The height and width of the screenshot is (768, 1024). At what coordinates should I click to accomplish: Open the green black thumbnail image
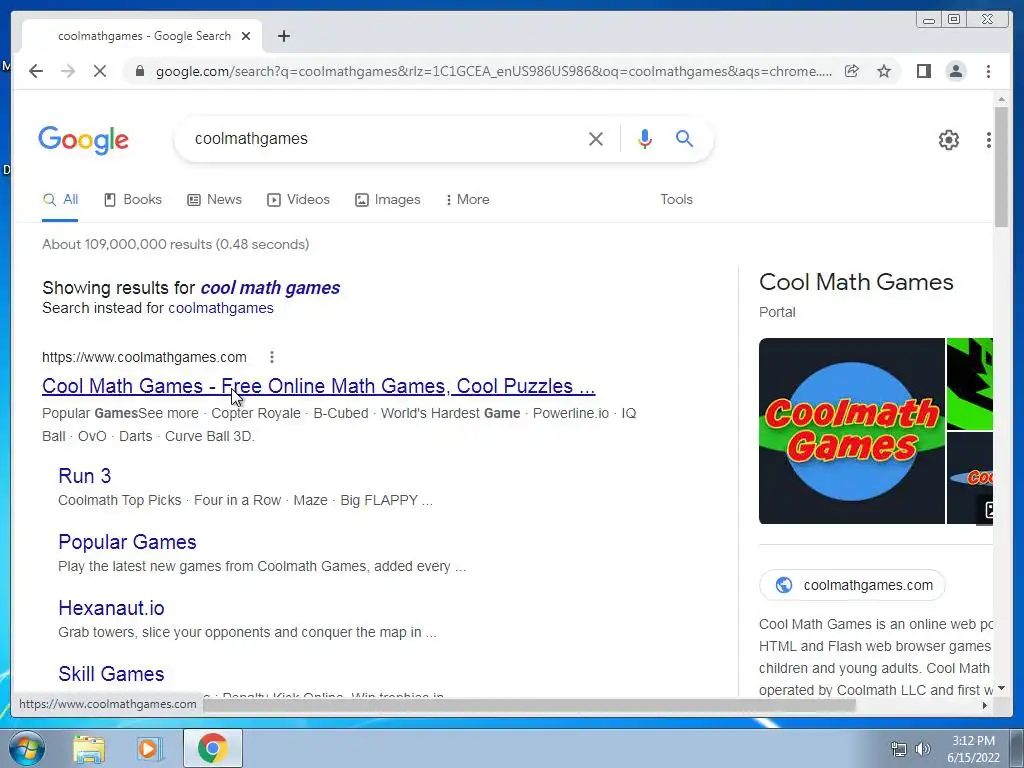pyautogui.click(x=970, y=383)
